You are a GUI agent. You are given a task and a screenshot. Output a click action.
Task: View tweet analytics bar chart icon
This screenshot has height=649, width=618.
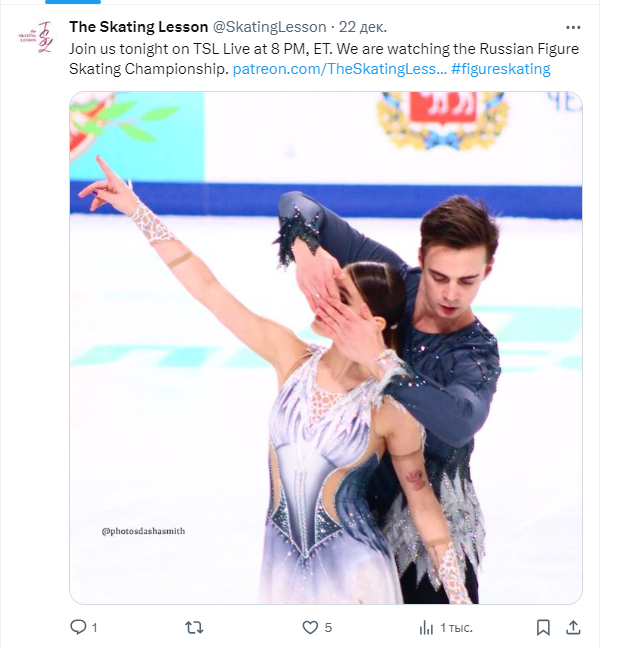coord(426,628)
